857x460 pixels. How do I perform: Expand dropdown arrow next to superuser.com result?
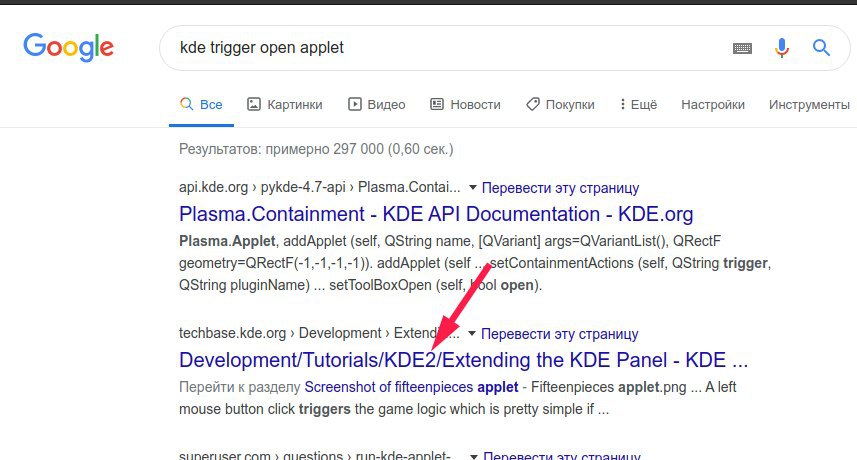[474, 456]
